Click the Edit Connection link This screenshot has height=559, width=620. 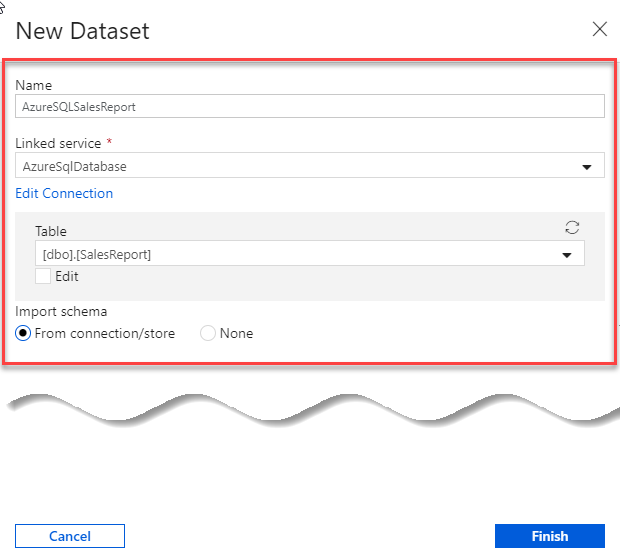pyautogui.click(x=64, y=193)
